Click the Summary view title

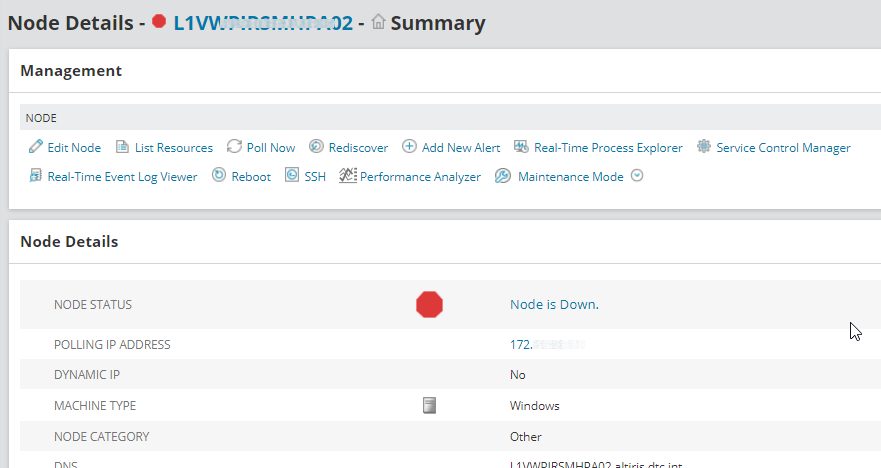click(x=438, y=23)
